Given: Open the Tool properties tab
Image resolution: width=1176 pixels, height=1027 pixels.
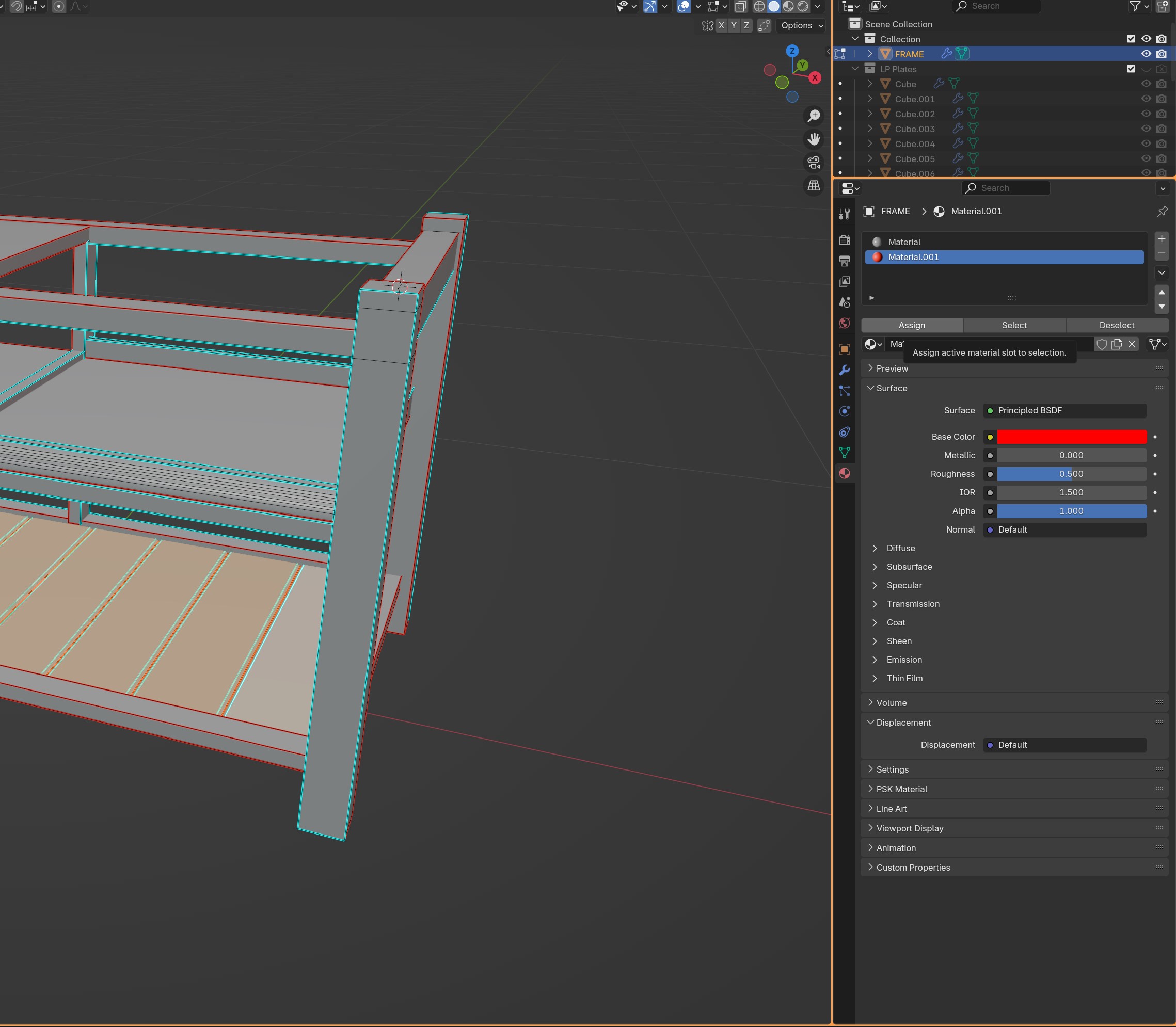Looking at the screenshot, I should coord(844,214).
